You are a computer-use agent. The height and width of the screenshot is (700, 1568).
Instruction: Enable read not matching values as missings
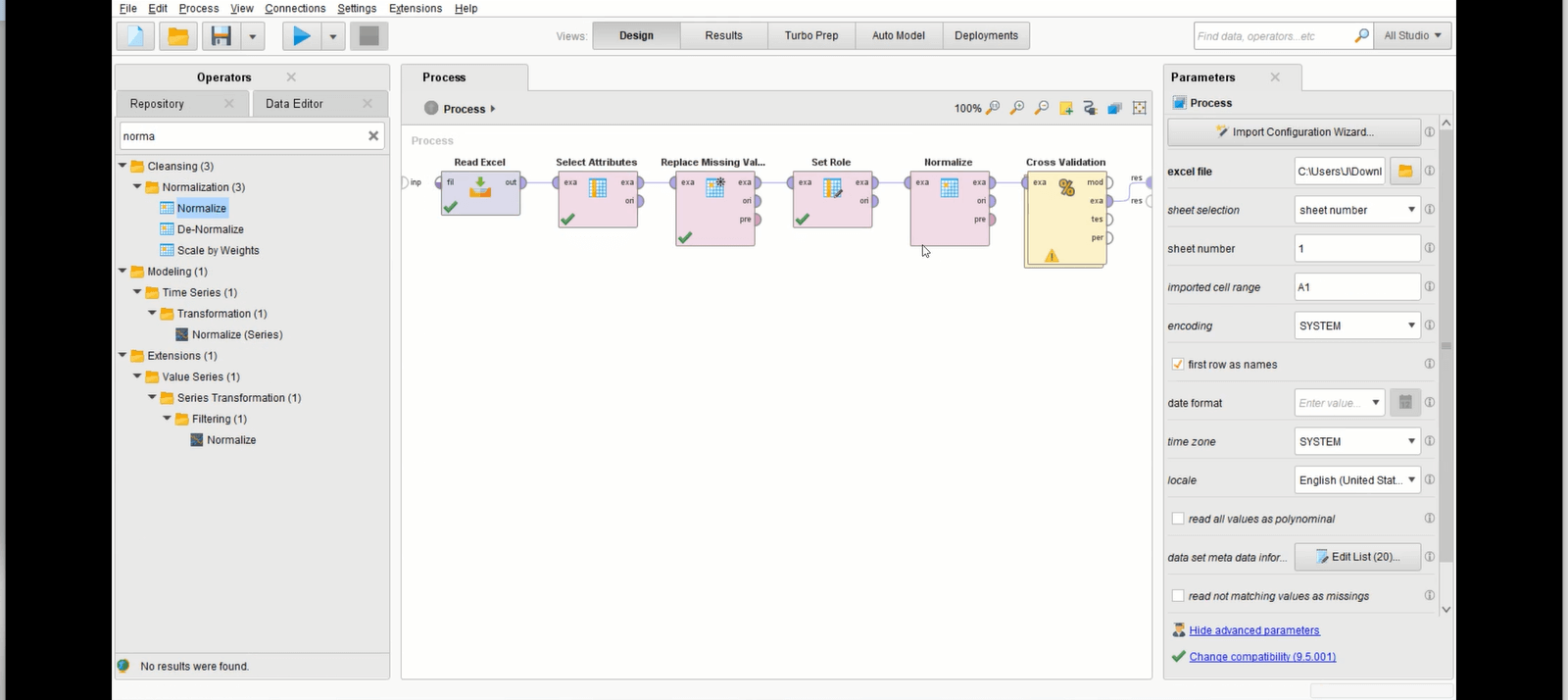pyautogui.click(x=1178, y=596)
